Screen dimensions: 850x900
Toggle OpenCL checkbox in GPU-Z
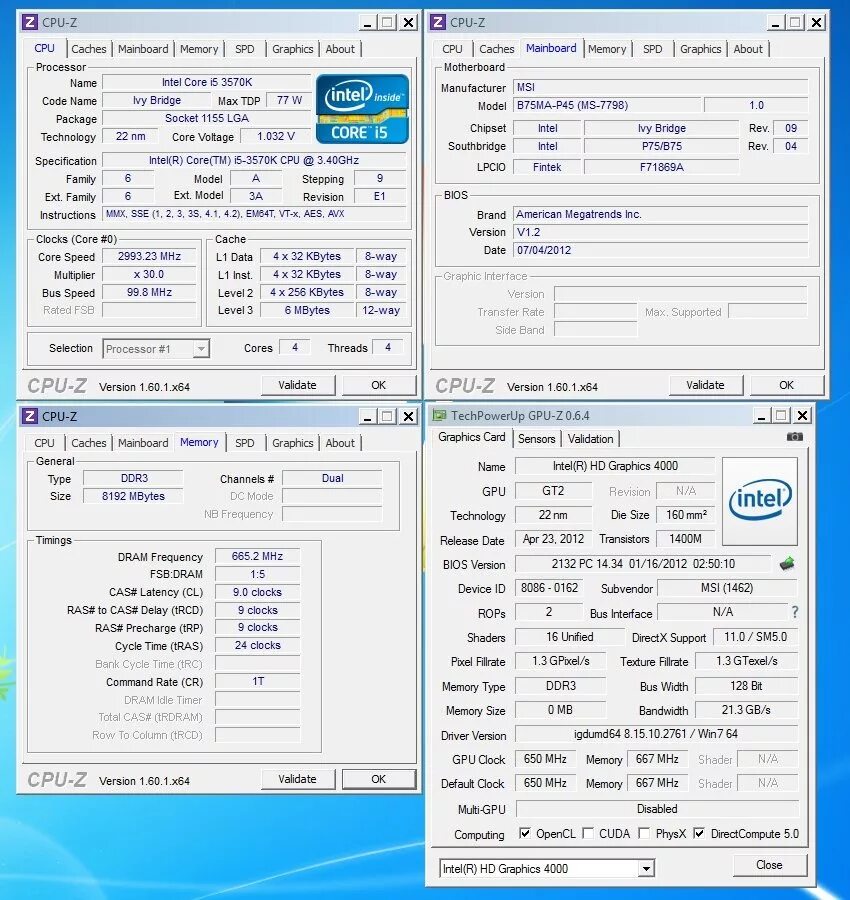(524, 833)
